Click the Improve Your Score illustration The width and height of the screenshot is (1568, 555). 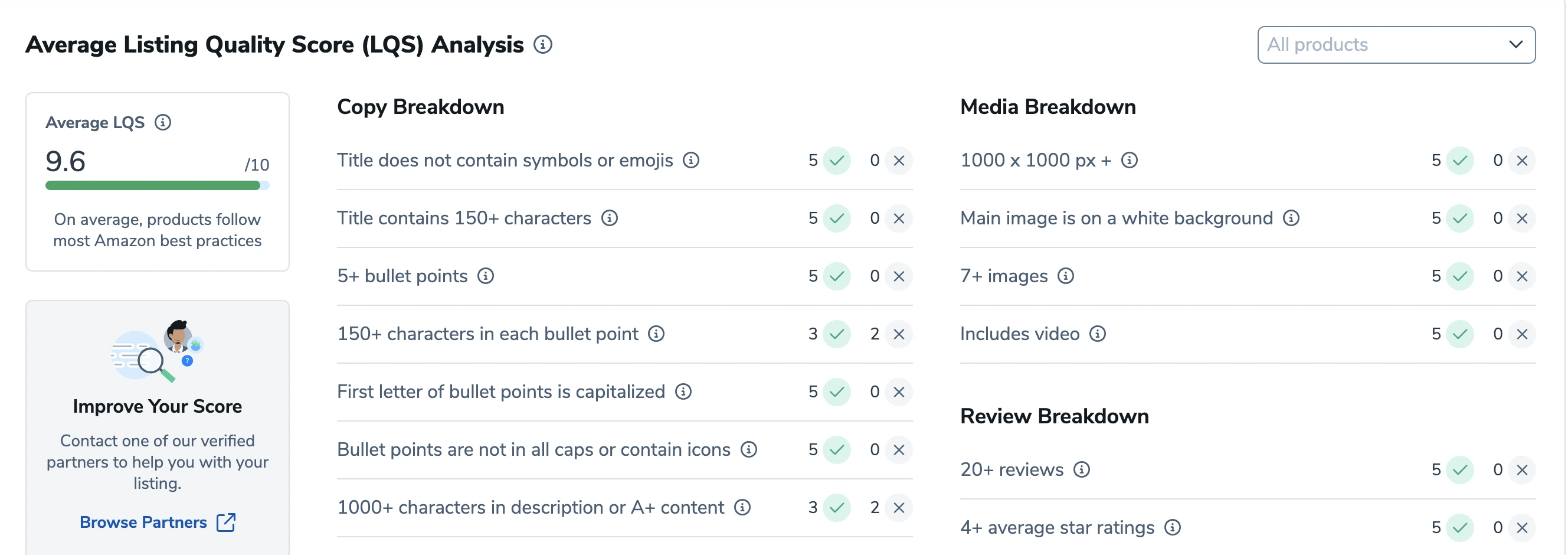[x=157, y=351]
